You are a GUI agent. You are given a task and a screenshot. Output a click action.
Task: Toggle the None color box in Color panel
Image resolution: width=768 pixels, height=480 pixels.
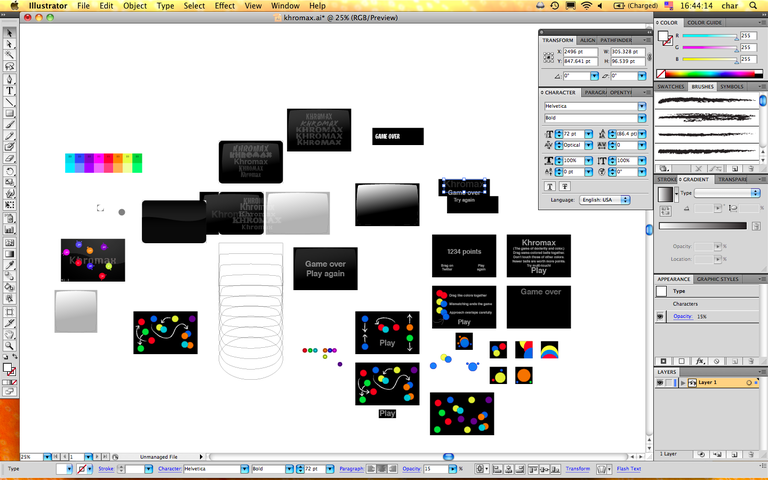(x=661, y=74)
